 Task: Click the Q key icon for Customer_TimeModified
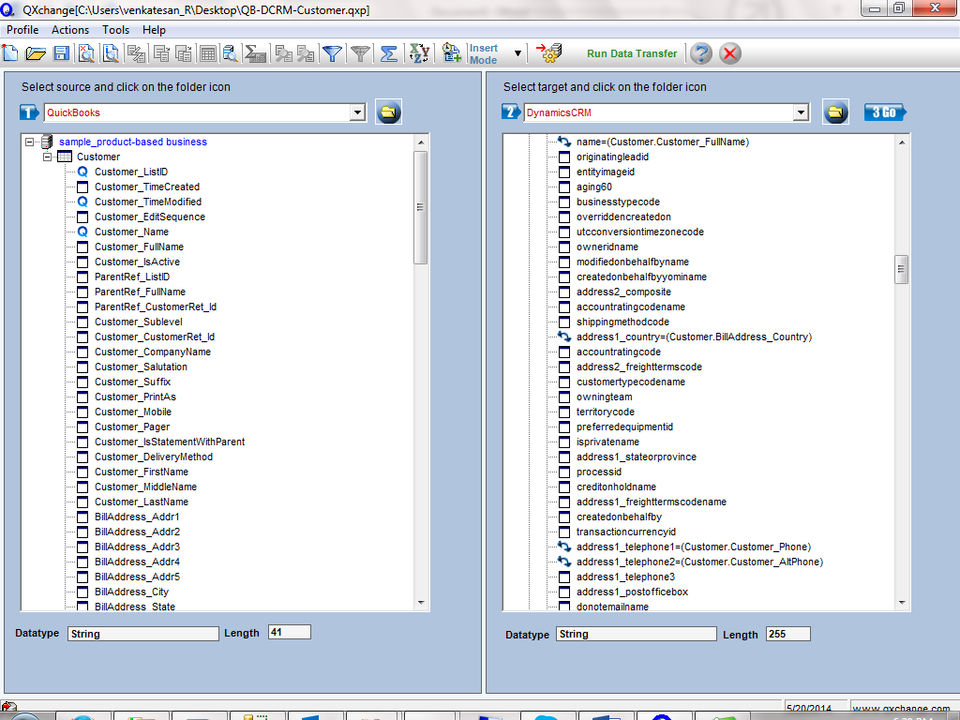83,202
